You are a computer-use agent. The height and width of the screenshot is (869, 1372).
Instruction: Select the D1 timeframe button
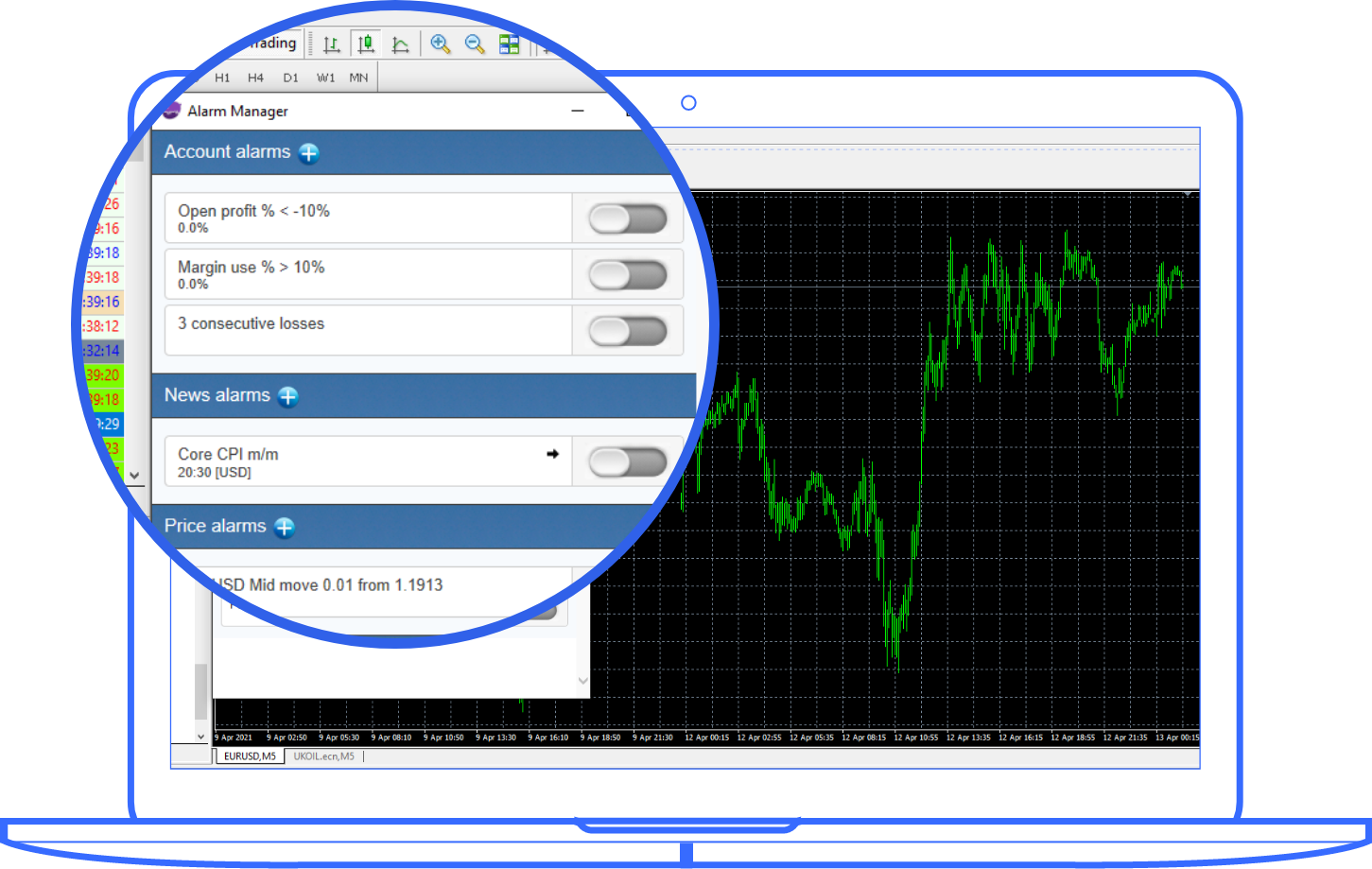pos(290,78)
